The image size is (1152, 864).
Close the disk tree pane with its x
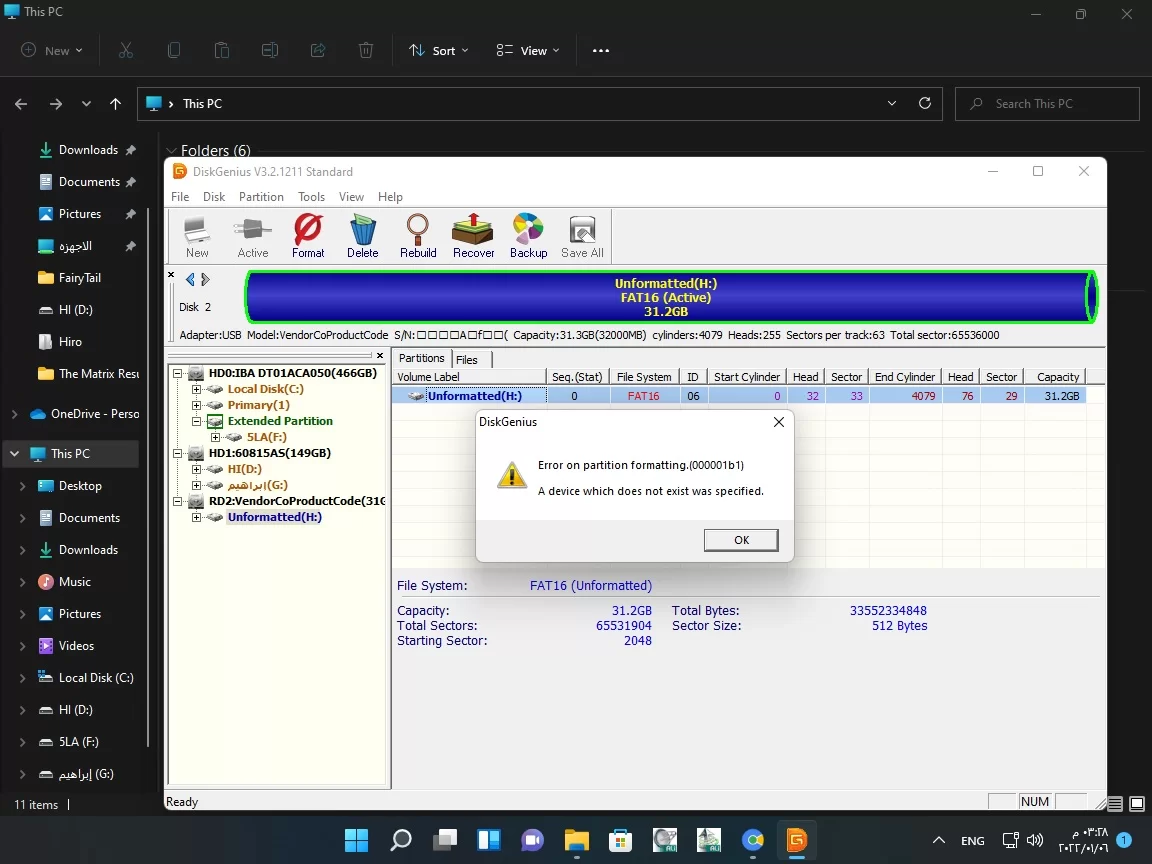380,356
